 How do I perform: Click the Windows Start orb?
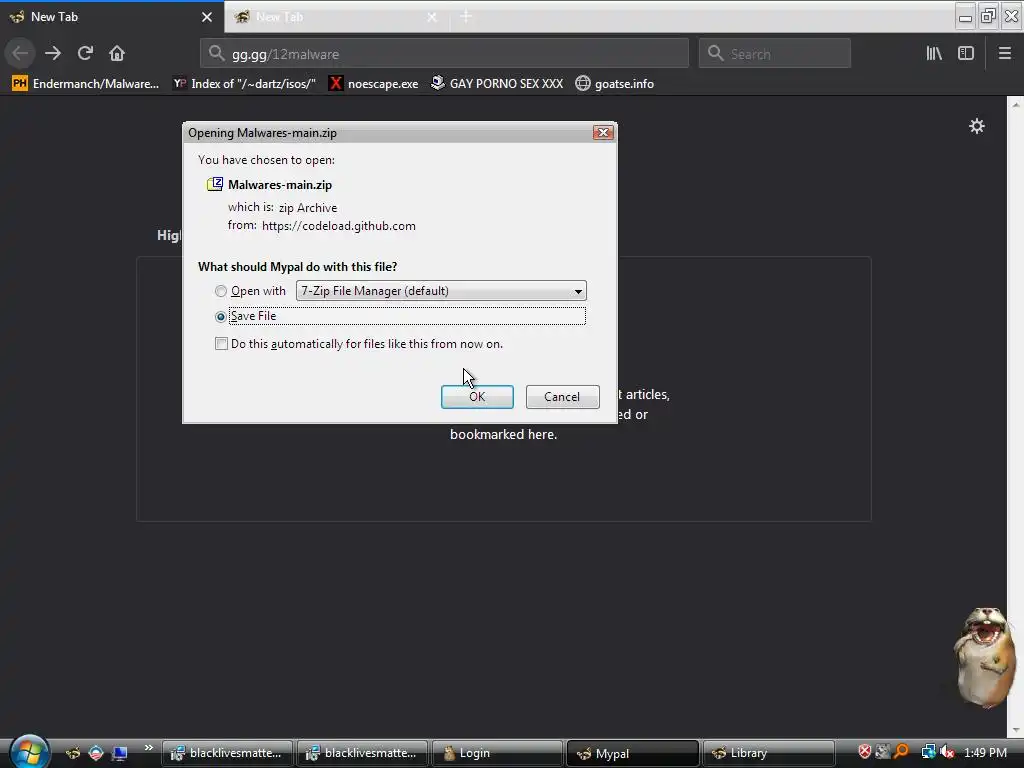[x=29, y=752]
